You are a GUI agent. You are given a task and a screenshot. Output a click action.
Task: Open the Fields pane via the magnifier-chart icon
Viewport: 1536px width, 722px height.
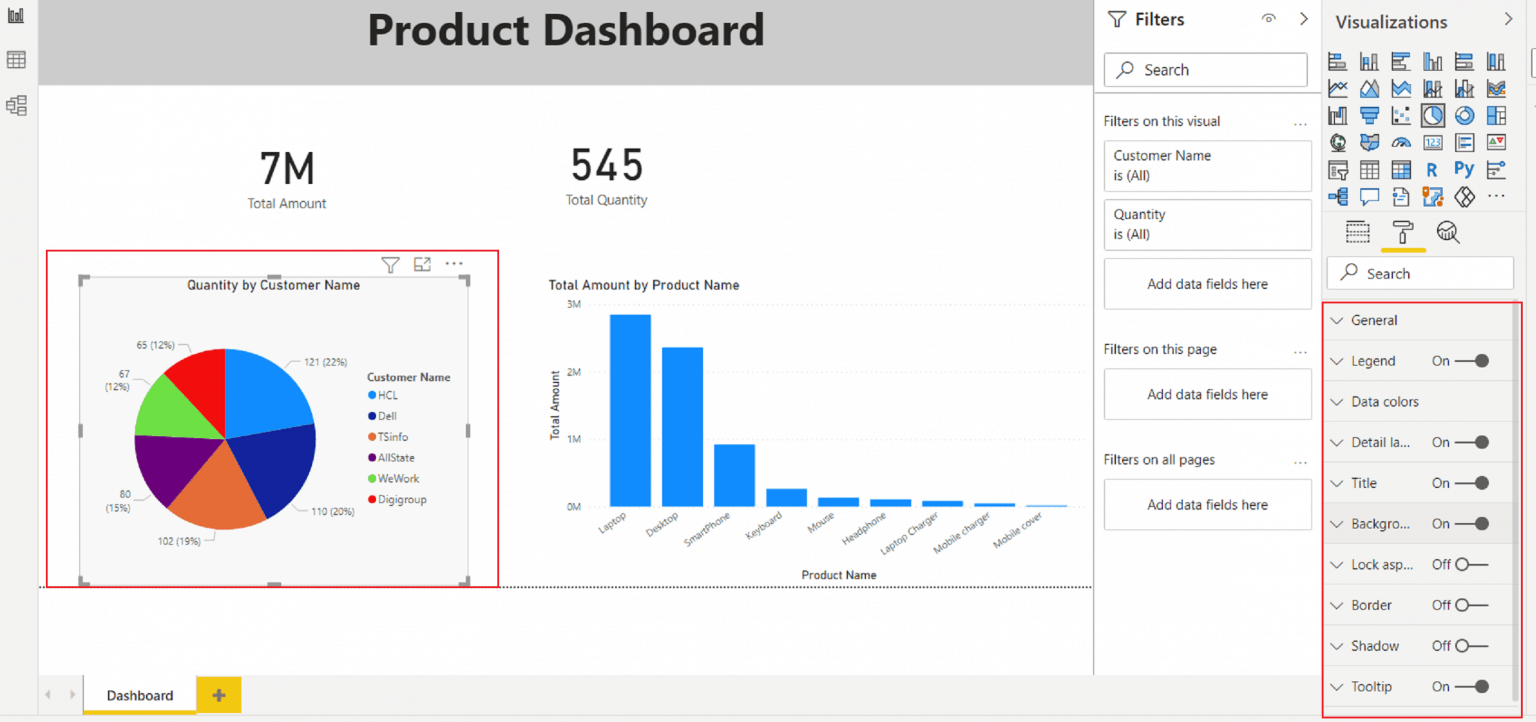click(x=1449, y=232)
